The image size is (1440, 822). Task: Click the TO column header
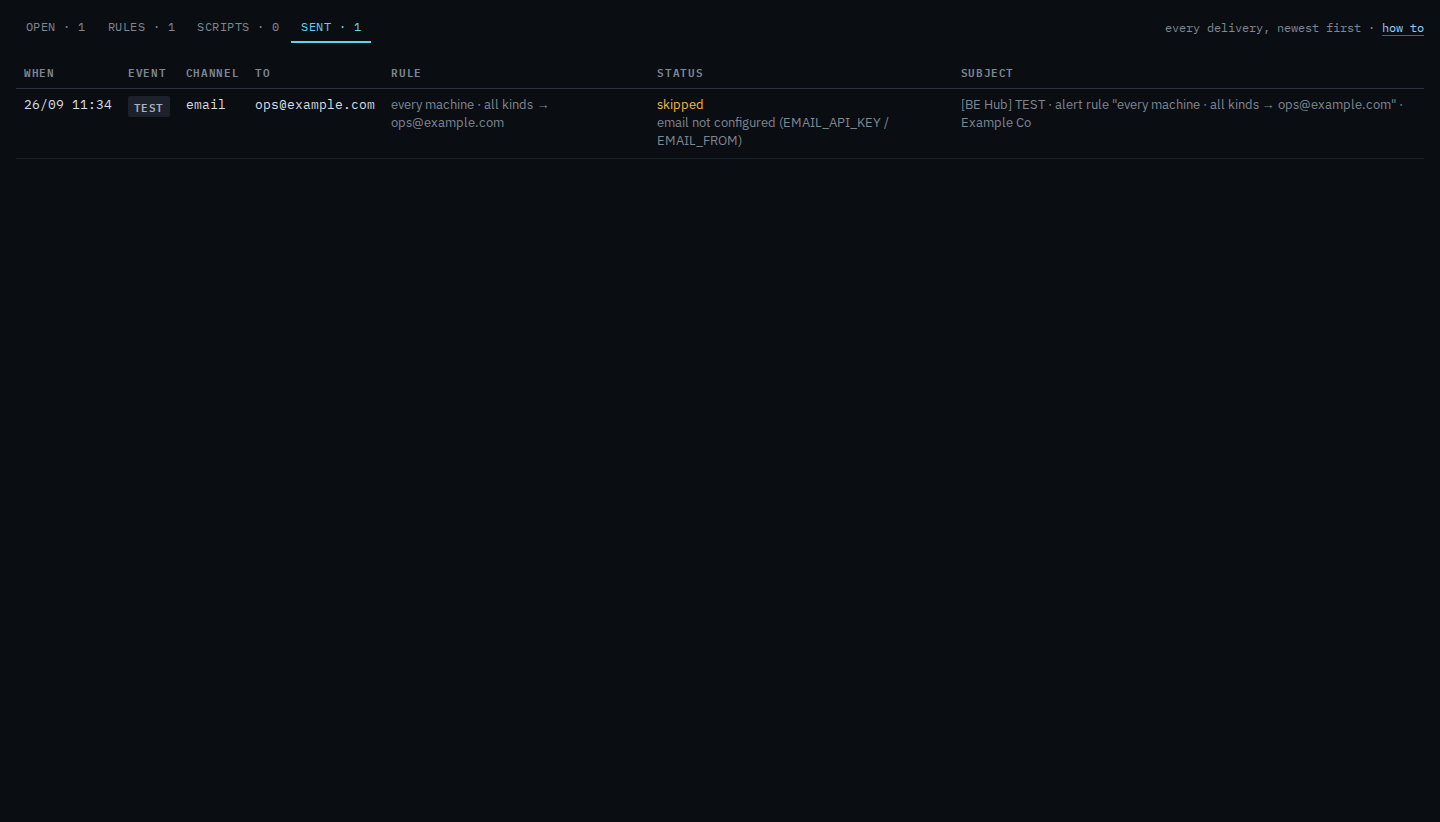(x=263, y=73)
